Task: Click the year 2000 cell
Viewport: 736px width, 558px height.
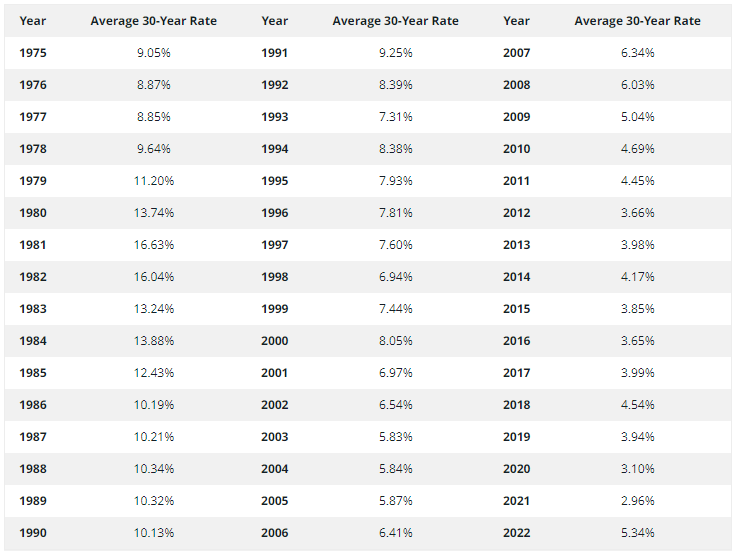Action: point(274,341)
